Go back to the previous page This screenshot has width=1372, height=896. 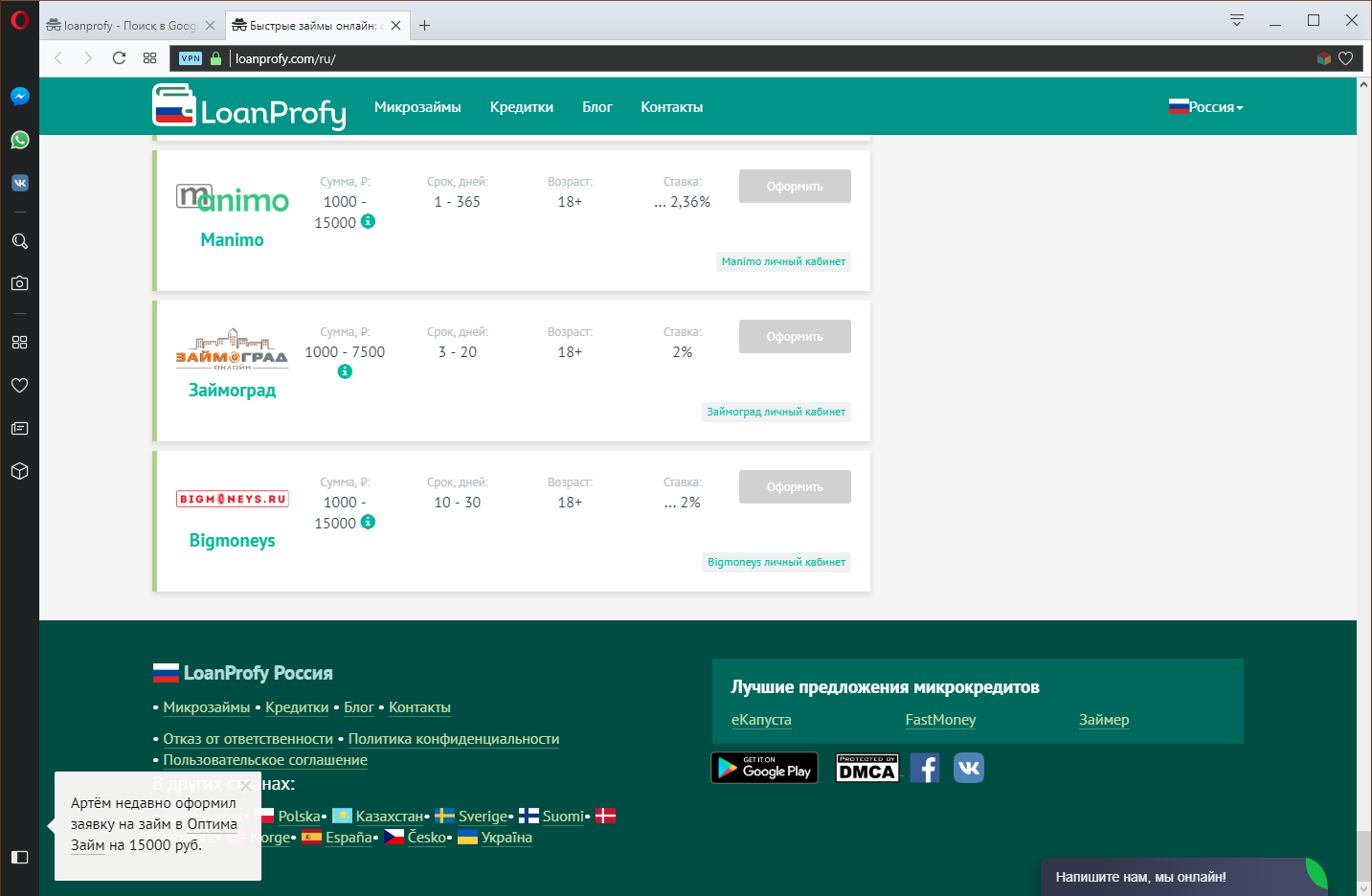coord(58,58)
